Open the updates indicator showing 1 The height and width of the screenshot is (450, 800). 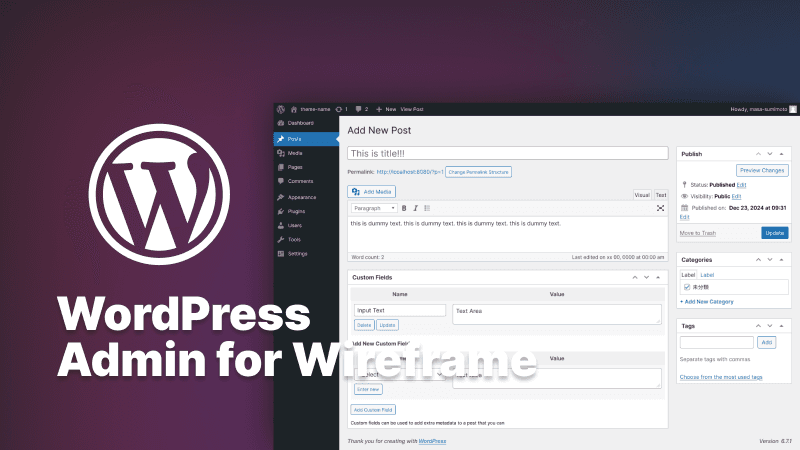click(x=342, y=109)
